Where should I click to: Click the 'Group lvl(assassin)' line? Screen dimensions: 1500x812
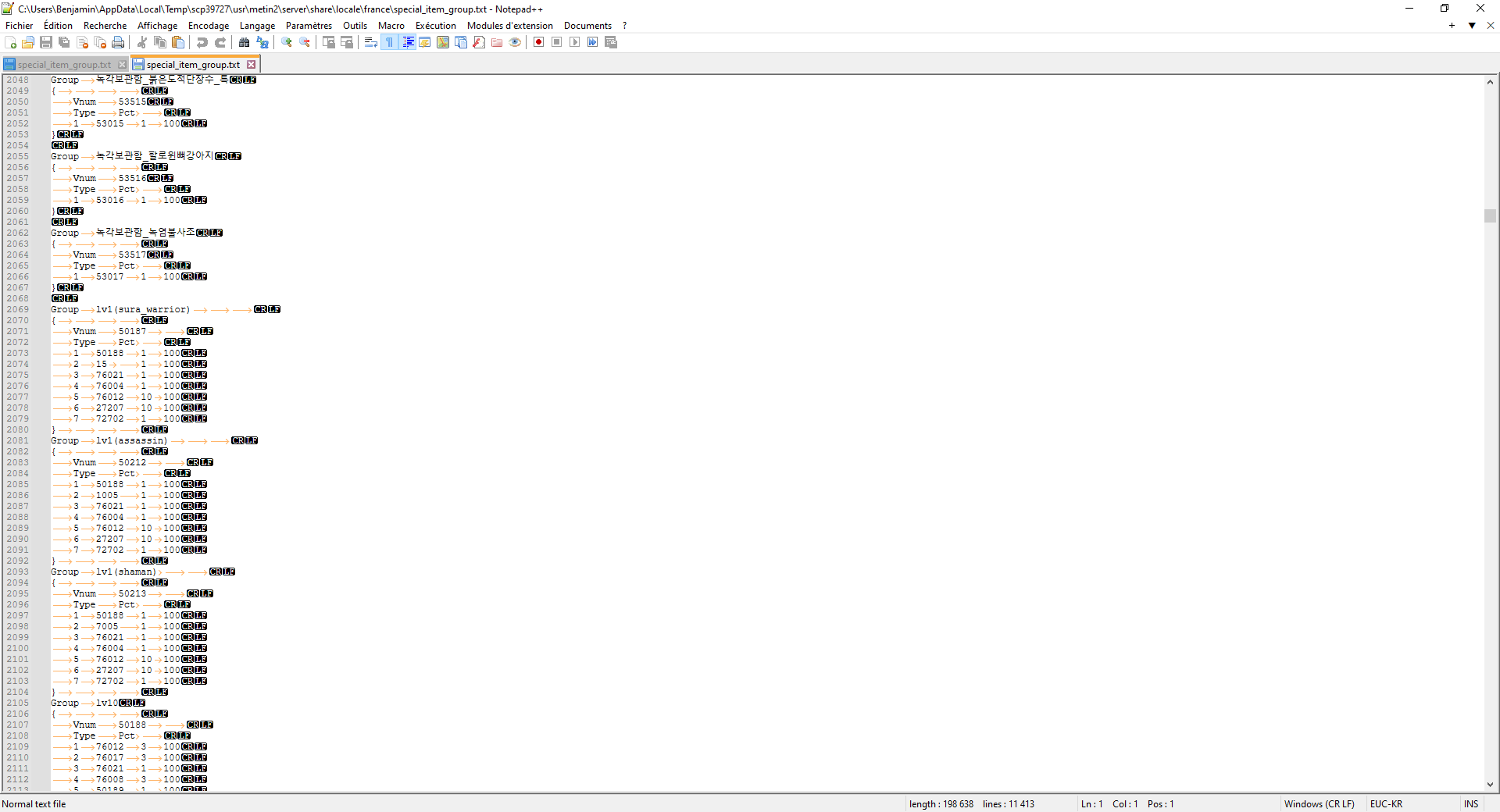click(x=154, y=441)
